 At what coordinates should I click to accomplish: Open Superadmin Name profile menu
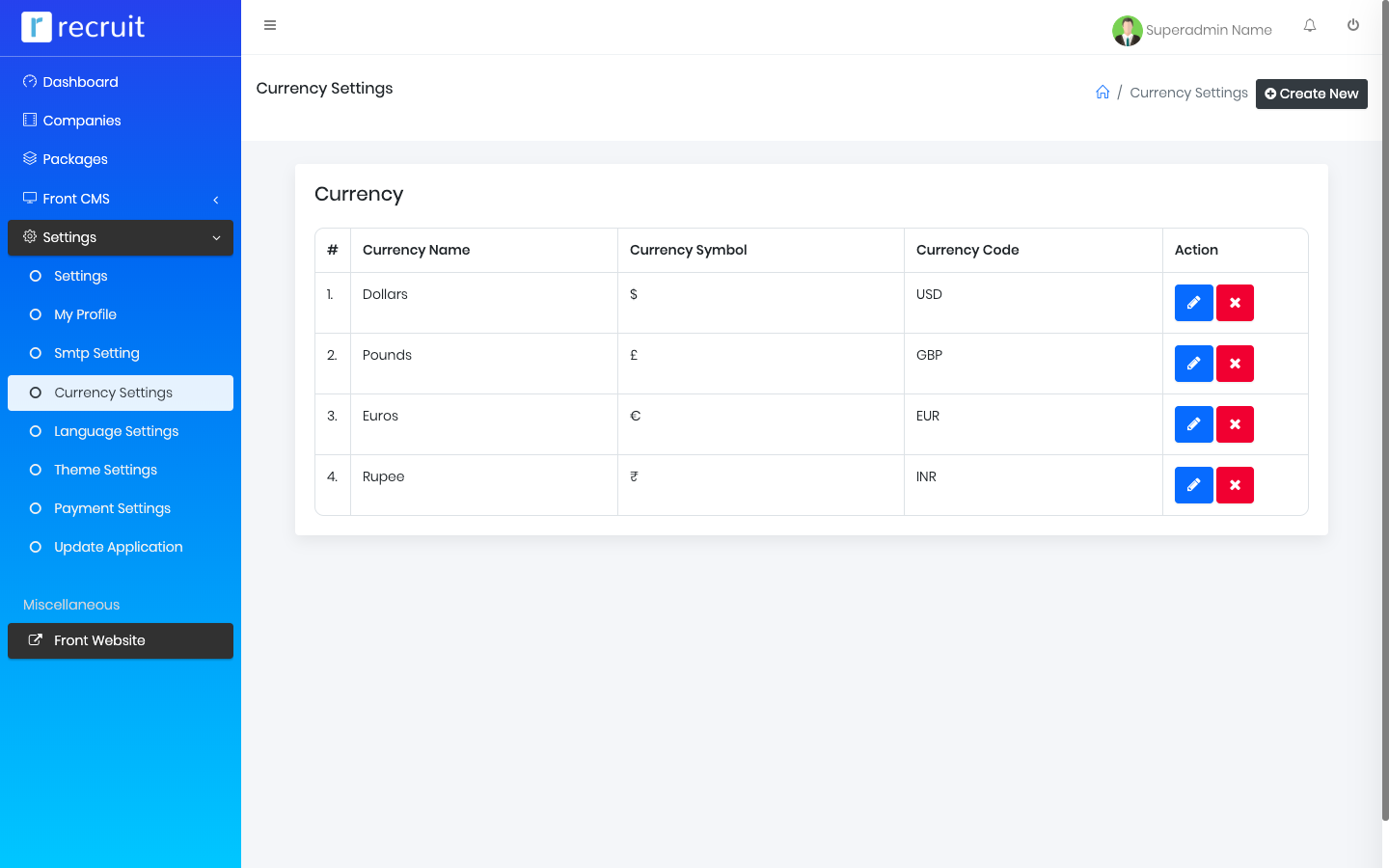click(1192, 30)
